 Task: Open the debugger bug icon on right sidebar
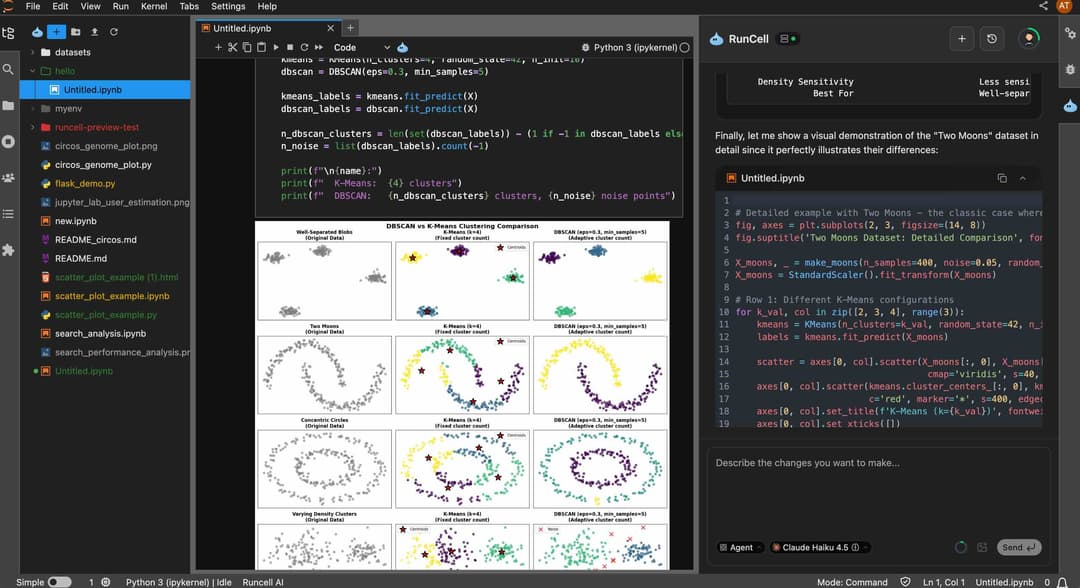1070,69
